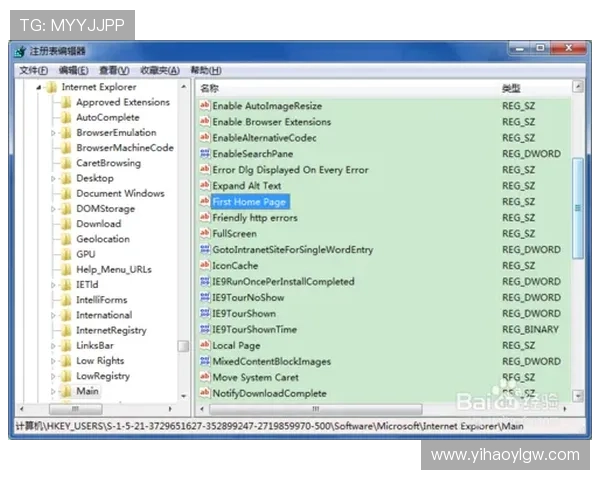This screenshot has height=480, width=600.
Task: Collapse the Internet Explorer tree node
Action: [x=38, y=87]
